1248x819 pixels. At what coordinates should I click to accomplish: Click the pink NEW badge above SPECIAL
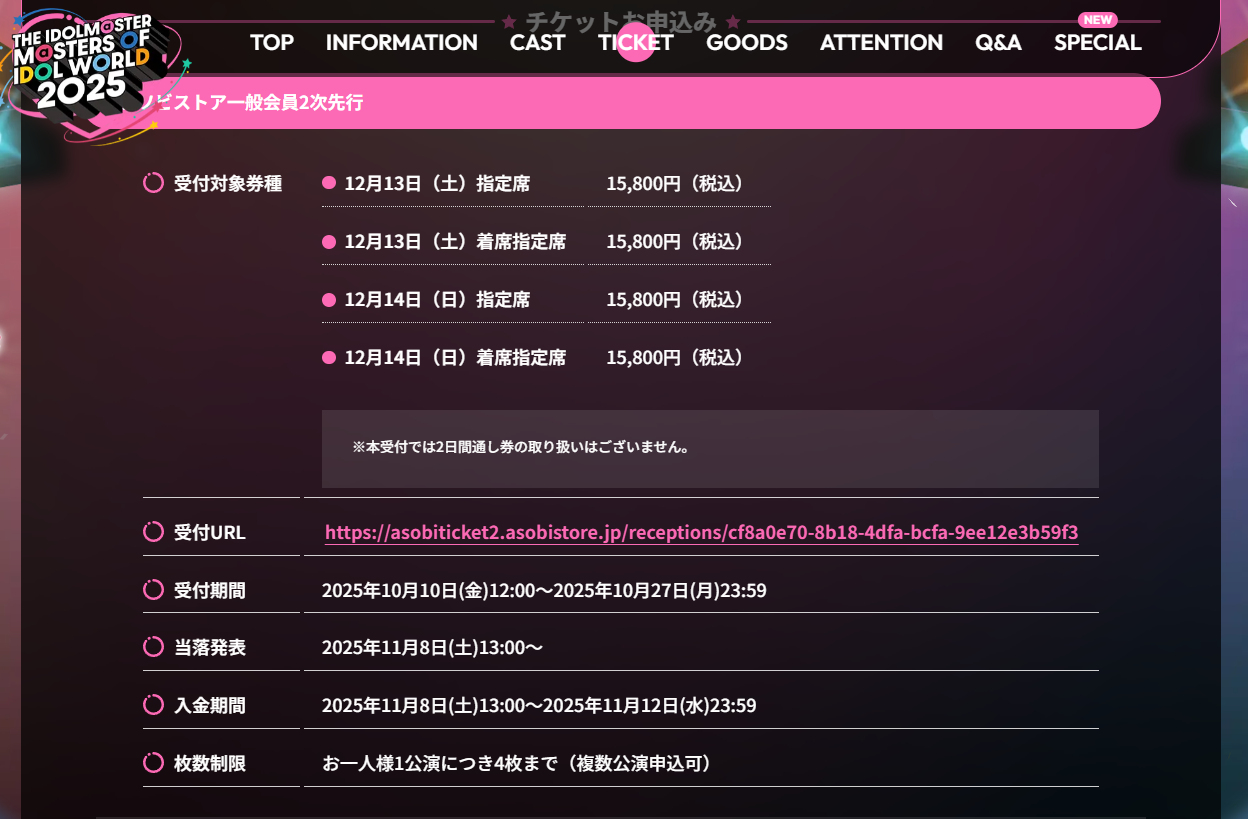click(1098, 20)
